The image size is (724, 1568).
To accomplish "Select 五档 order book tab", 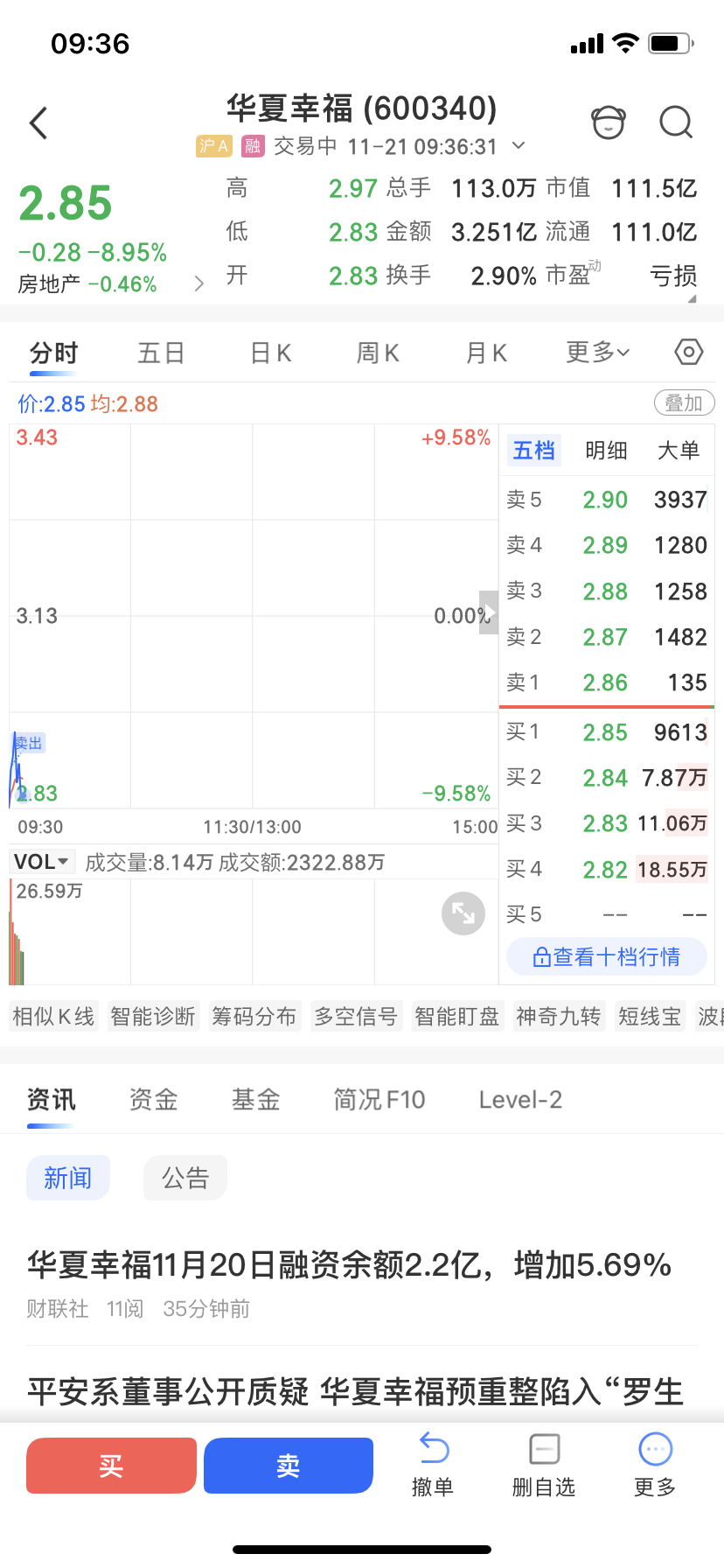I will (533, 451).
